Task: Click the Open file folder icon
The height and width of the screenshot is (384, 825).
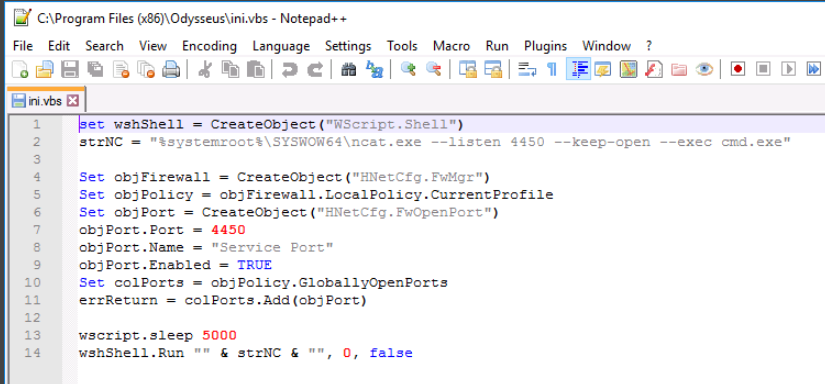Action: pos(45,69)
